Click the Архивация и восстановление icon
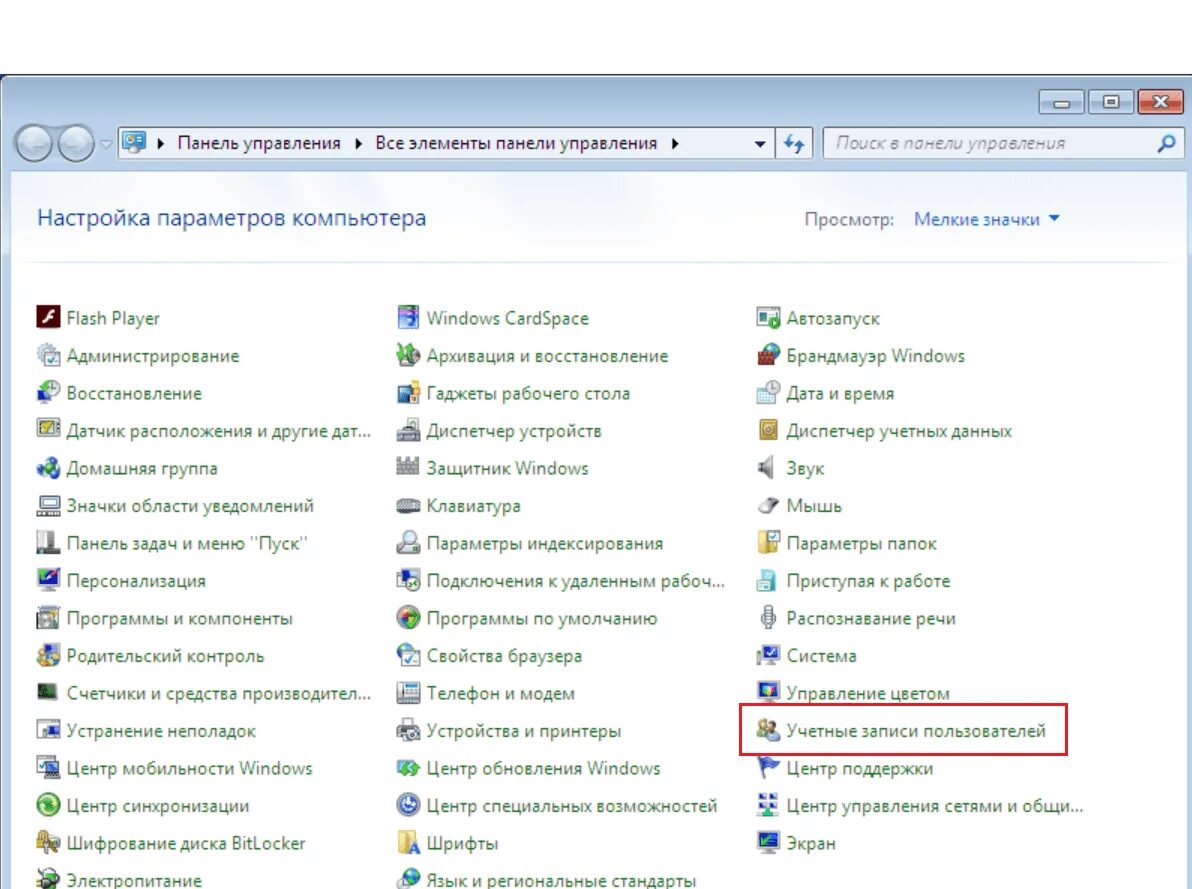This screenshot has width=1192, height=889. tap(408, 354)
